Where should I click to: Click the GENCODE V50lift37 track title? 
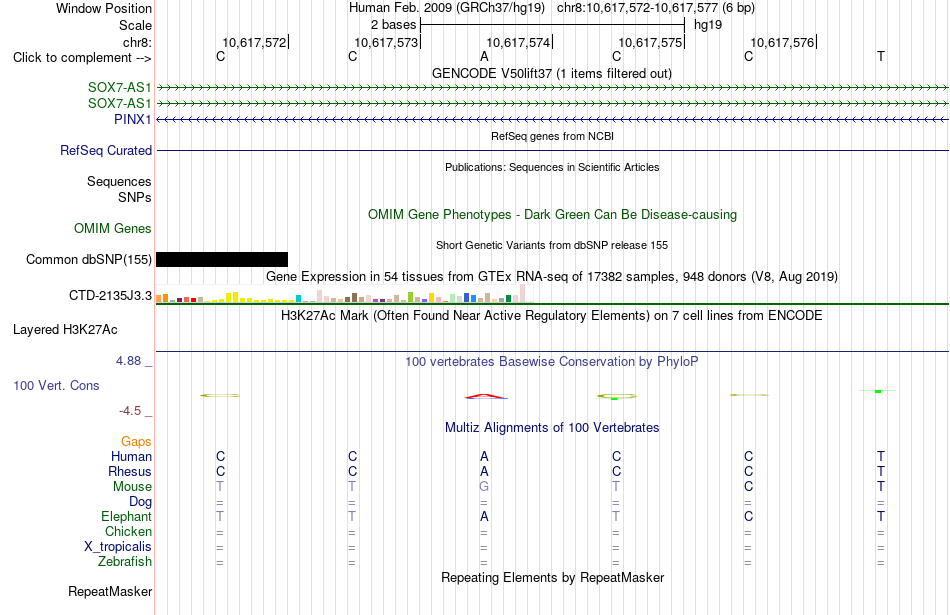(x=551, y=73)
